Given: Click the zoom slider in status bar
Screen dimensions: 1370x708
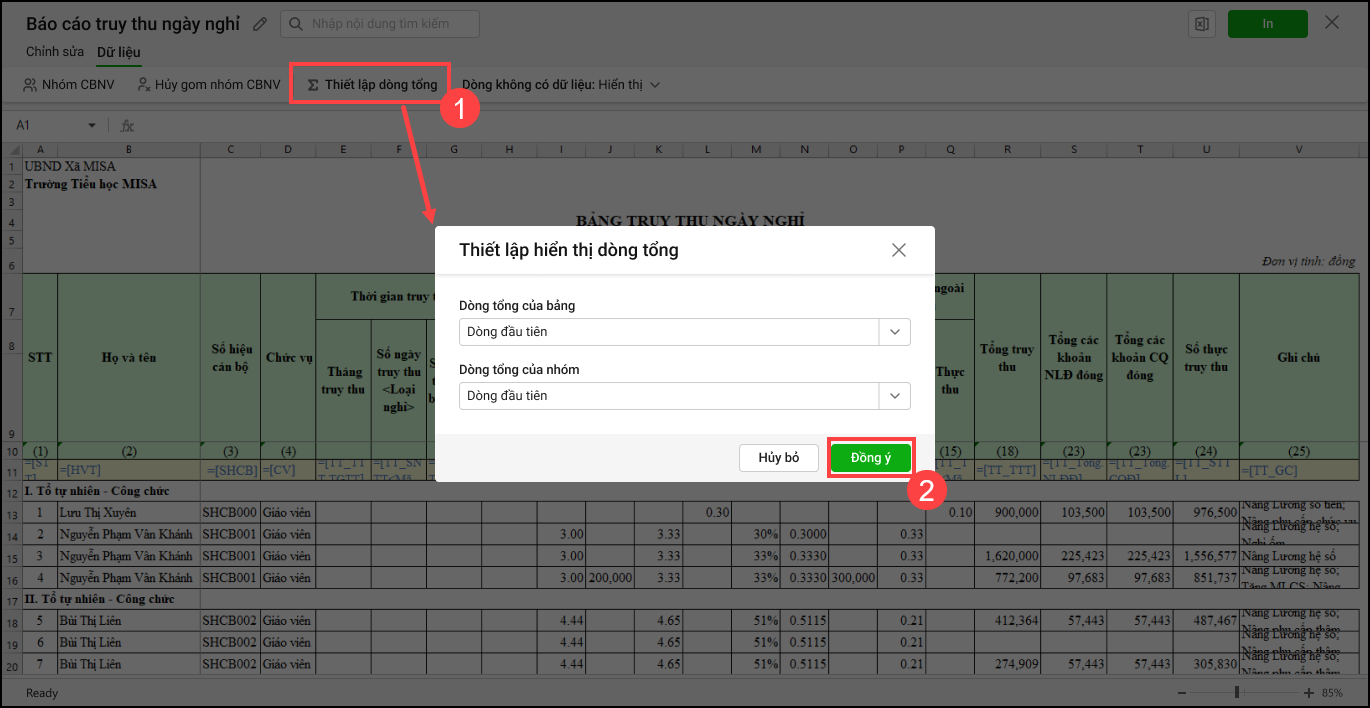Looking at the screenshot, I should [1238, 693].
